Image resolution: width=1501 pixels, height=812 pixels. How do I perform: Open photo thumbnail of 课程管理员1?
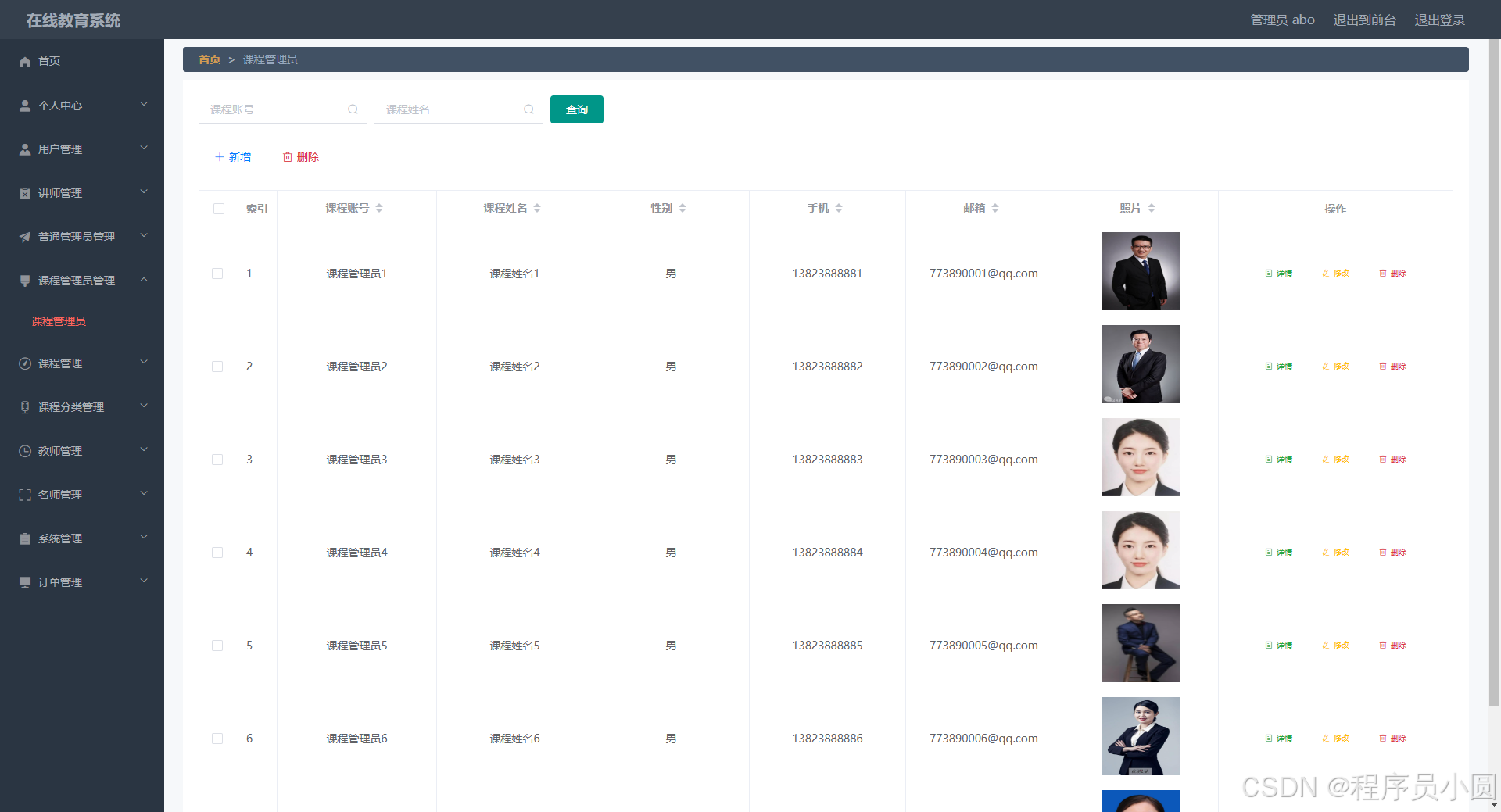pos(1140,271)
